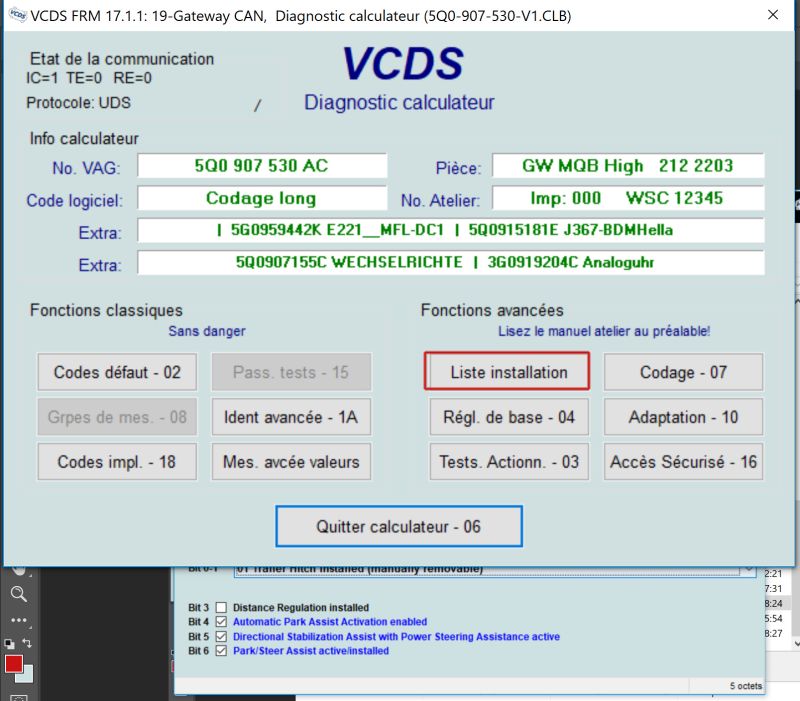800x701 pixels.
Task: Open Codage - 07
Action: tap(684, 372)
